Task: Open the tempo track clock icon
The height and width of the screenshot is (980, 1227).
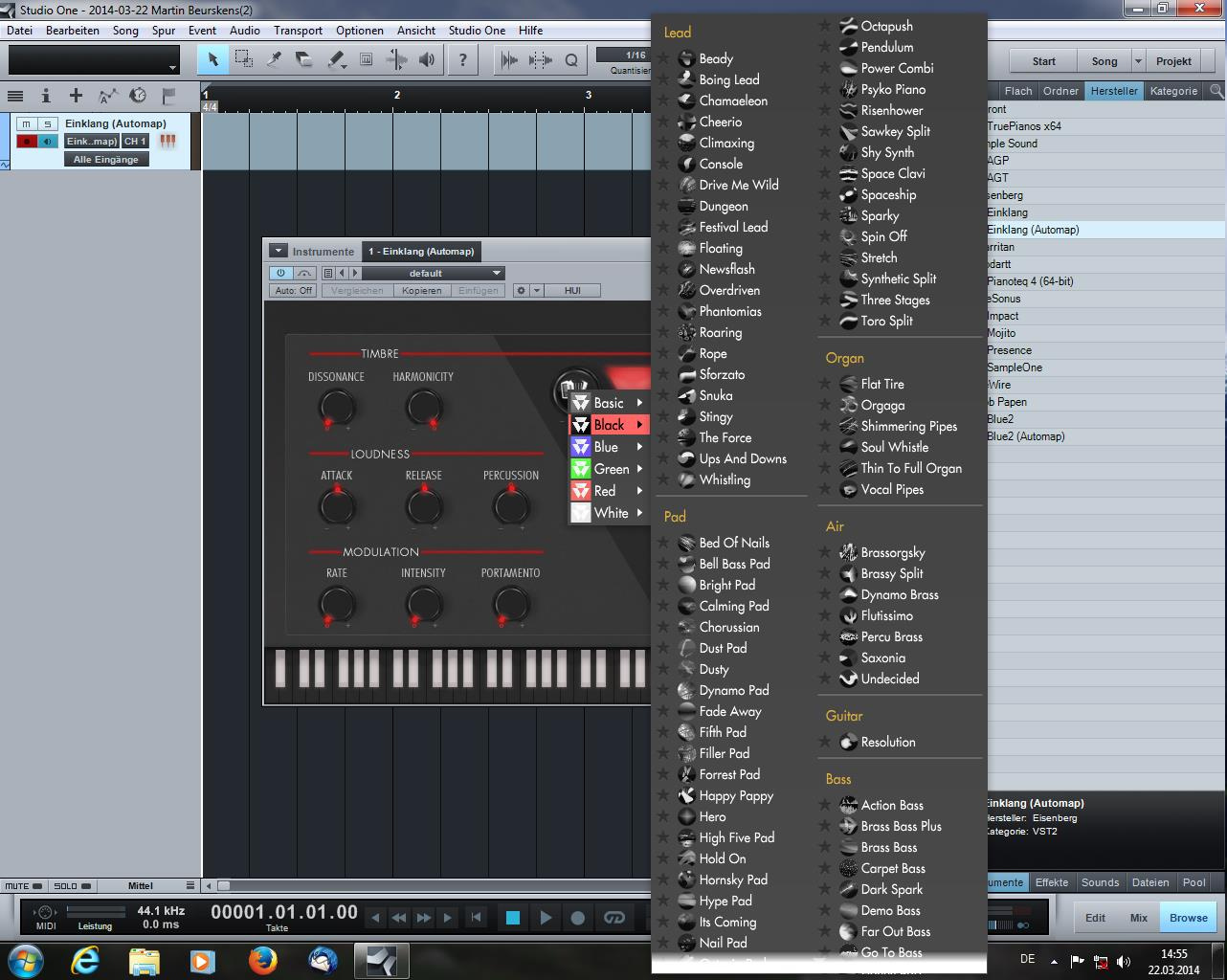Action: [x=138, y=96]
